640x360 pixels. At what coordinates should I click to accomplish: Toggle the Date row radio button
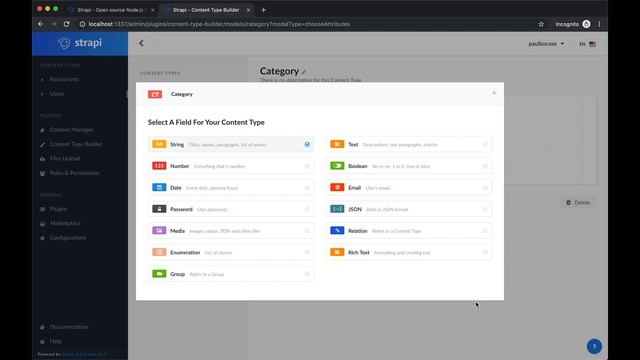pos(307,188)
